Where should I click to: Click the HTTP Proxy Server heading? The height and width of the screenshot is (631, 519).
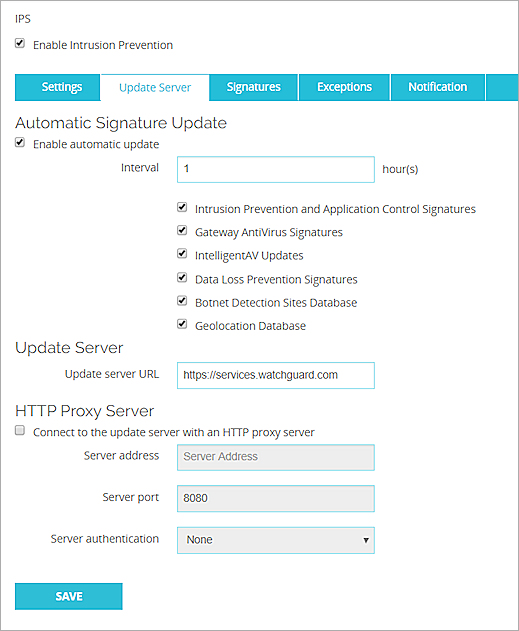pos(84,411)
